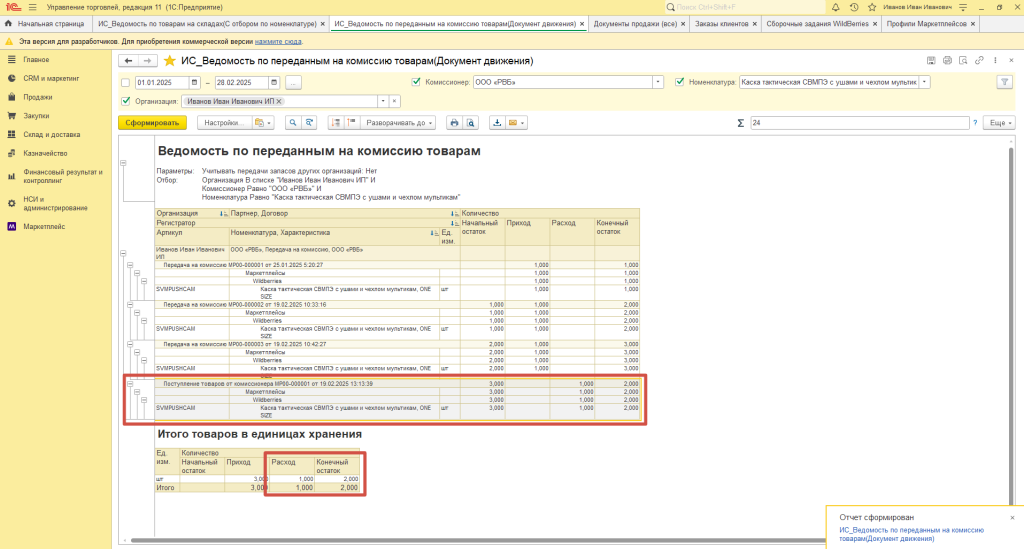This screenshot has height=549, width=1024.
Task: Open Казначейство section in sidebar
Action: click(45, 153)
